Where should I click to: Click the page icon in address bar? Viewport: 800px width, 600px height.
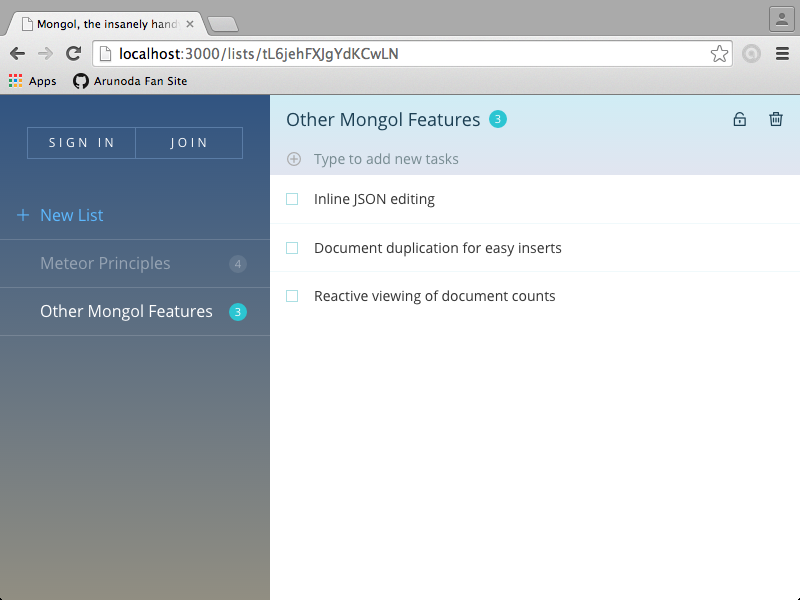point(105,54)
